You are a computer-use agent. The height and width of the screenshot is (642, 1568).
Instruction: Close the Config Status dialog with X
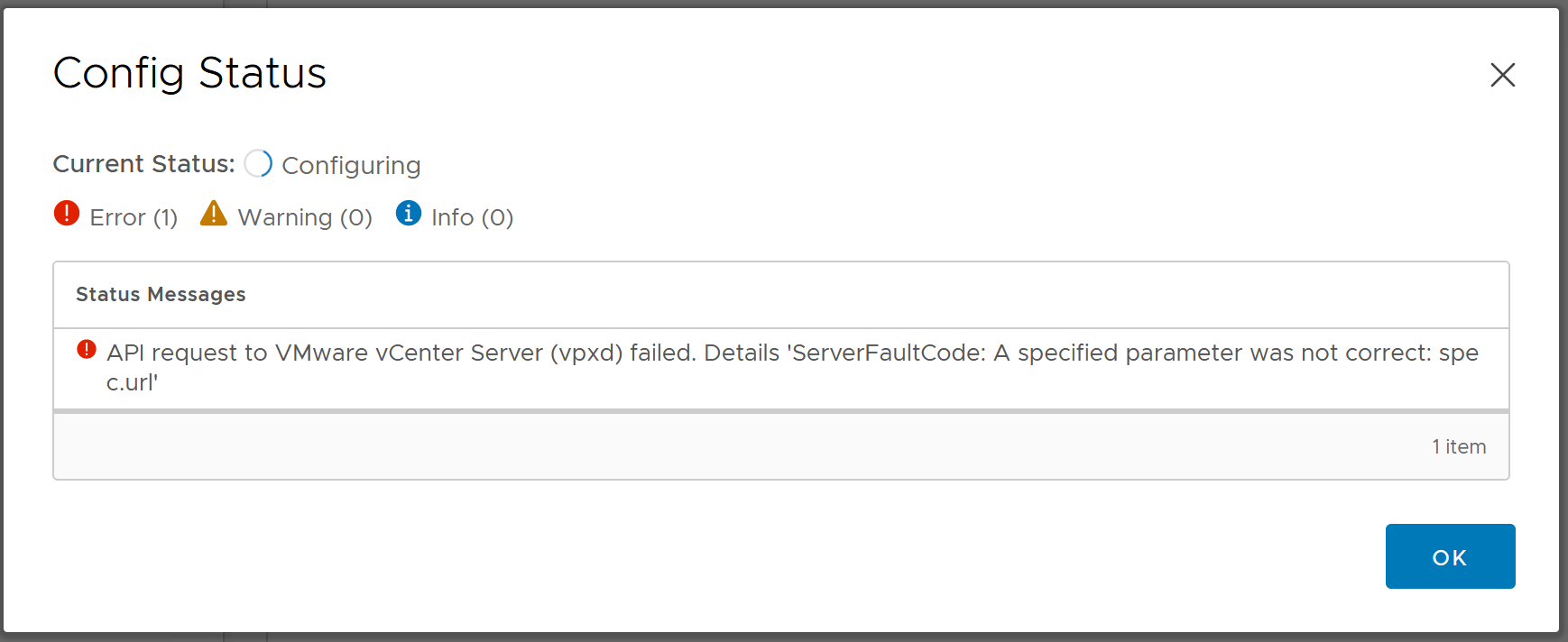click(1502, 74)
